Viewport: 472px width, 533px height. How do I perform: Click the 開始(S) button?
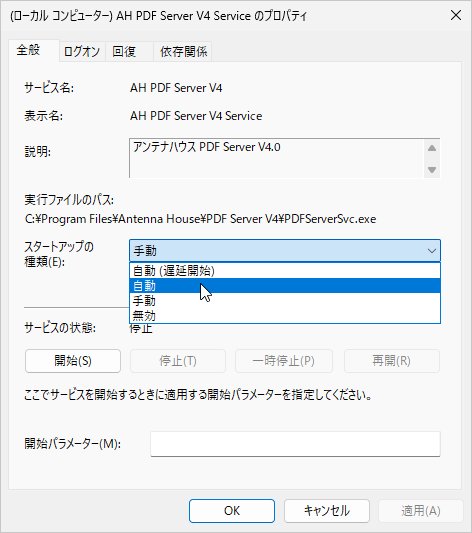pos(73,361)
